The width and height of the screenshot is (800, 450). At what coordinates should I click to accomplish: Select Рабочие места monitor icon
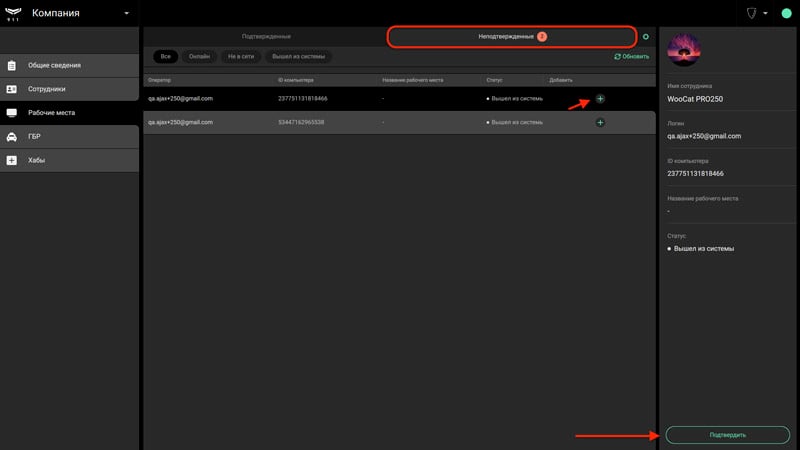pyautogui.click(x=12, y=113)
